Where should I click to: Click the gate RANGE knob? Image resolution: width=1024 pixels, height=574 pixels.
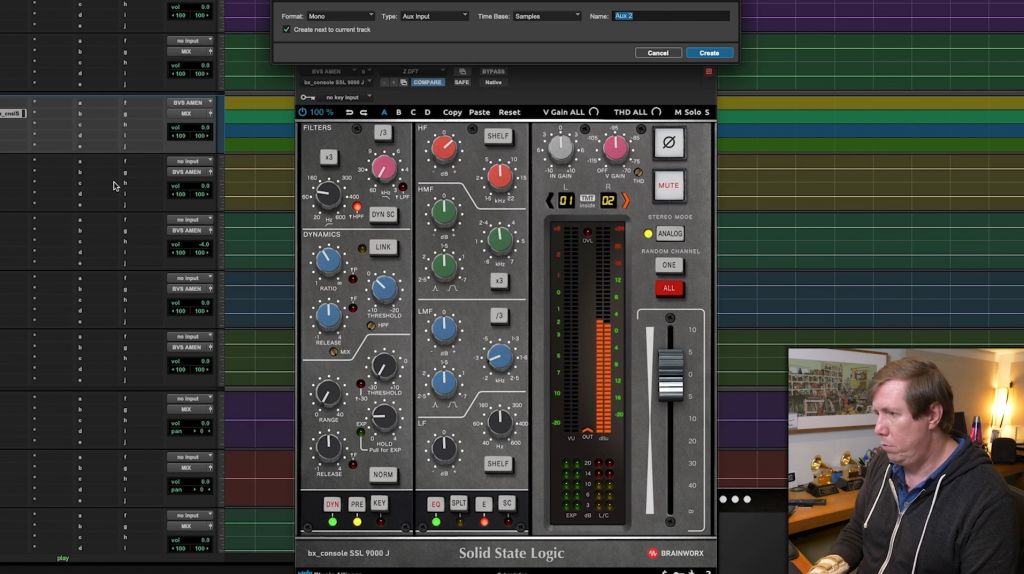[x=328, y=393]
